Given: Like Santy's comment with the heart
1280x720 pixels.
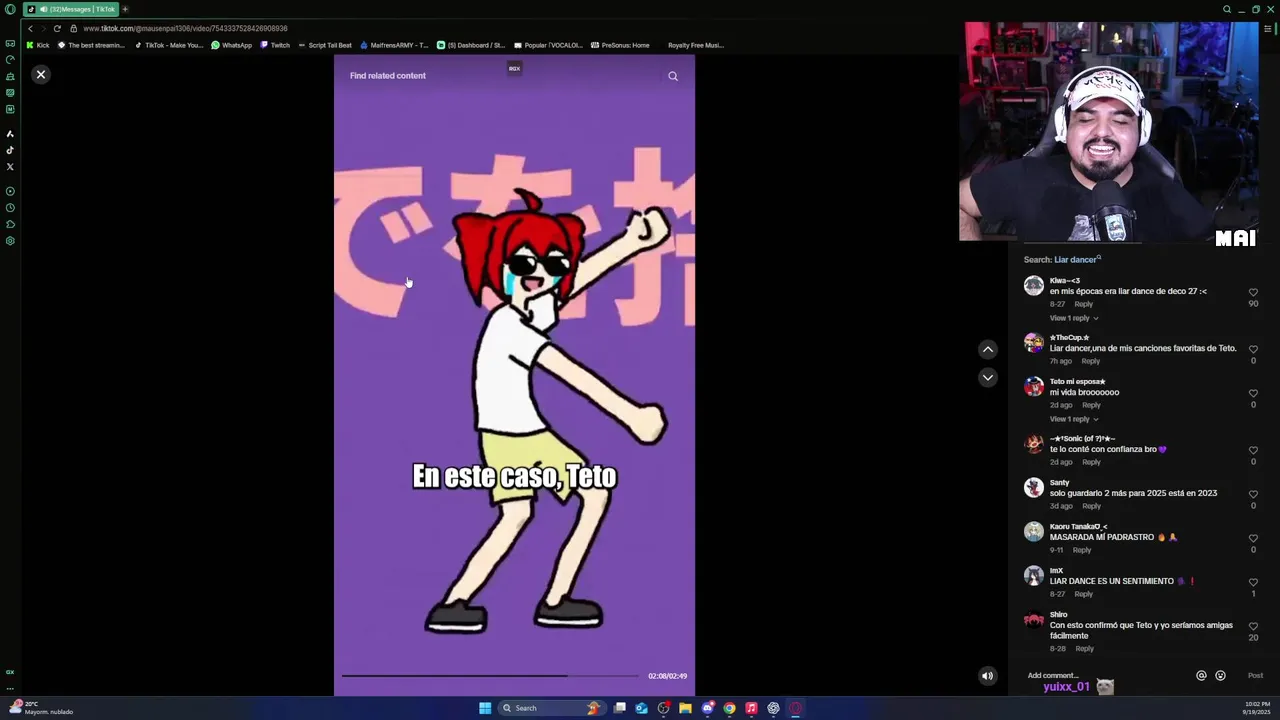Looking at the screenshot, I should tap(1253, 494).
